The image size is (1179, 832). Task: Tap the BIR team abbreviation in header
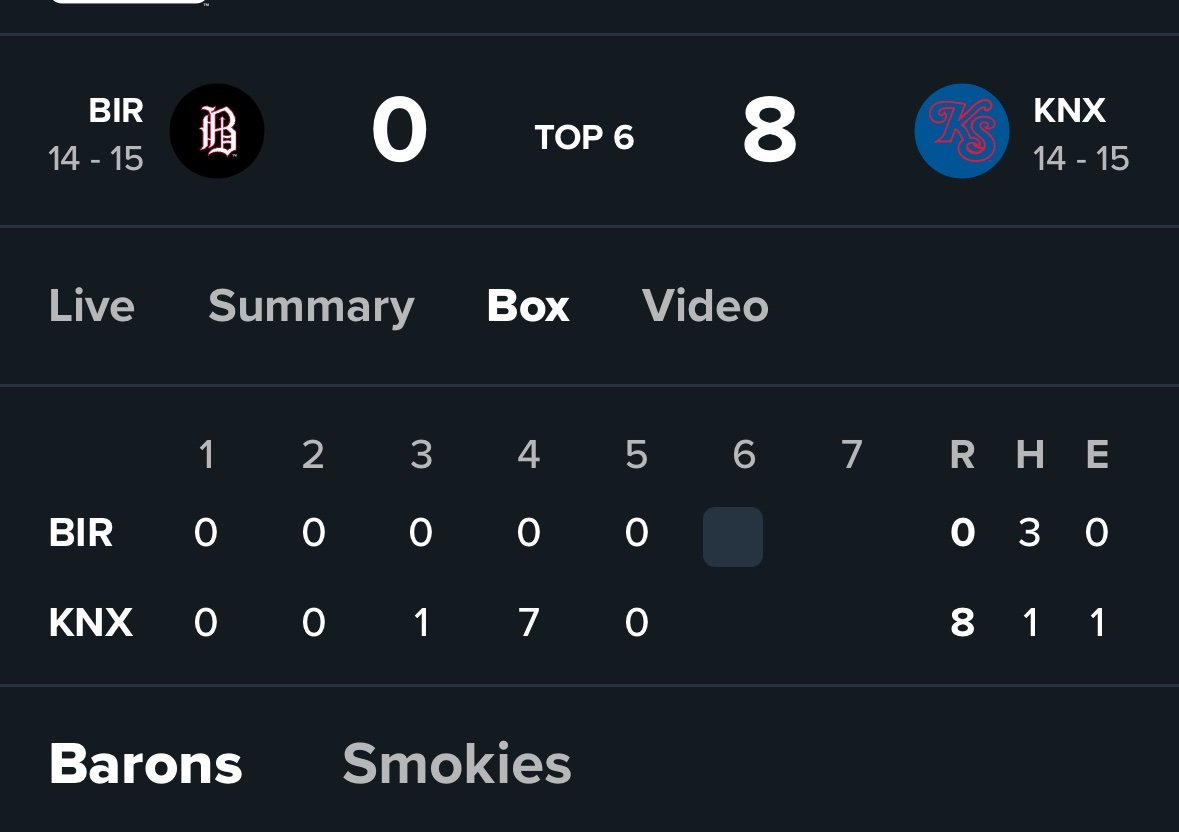tap(116, 110)
